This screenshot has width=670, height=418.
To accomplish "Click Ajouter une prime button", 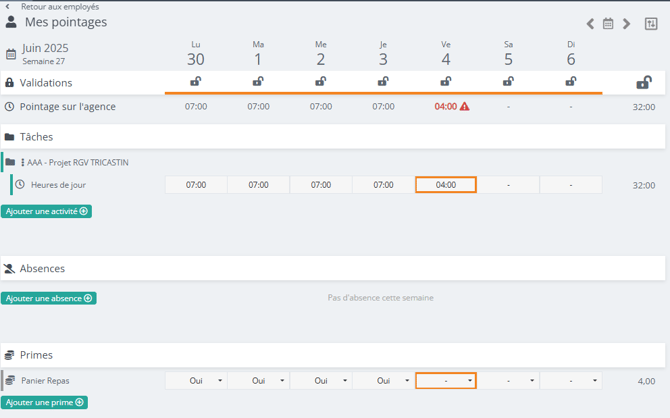I will coord(44,402).
